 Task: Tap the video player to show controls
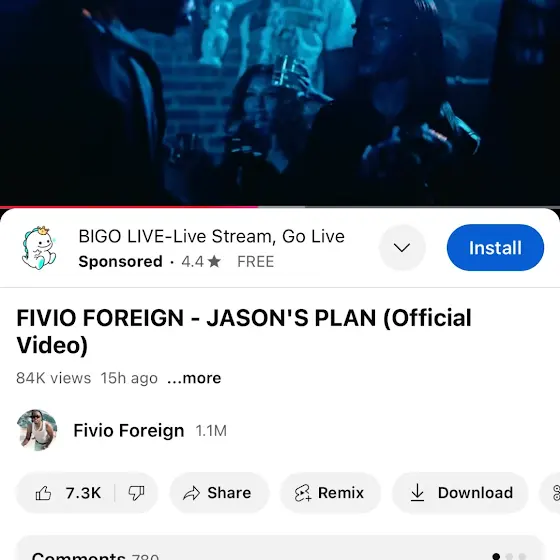pyautogui.click(x=280, y=102)
